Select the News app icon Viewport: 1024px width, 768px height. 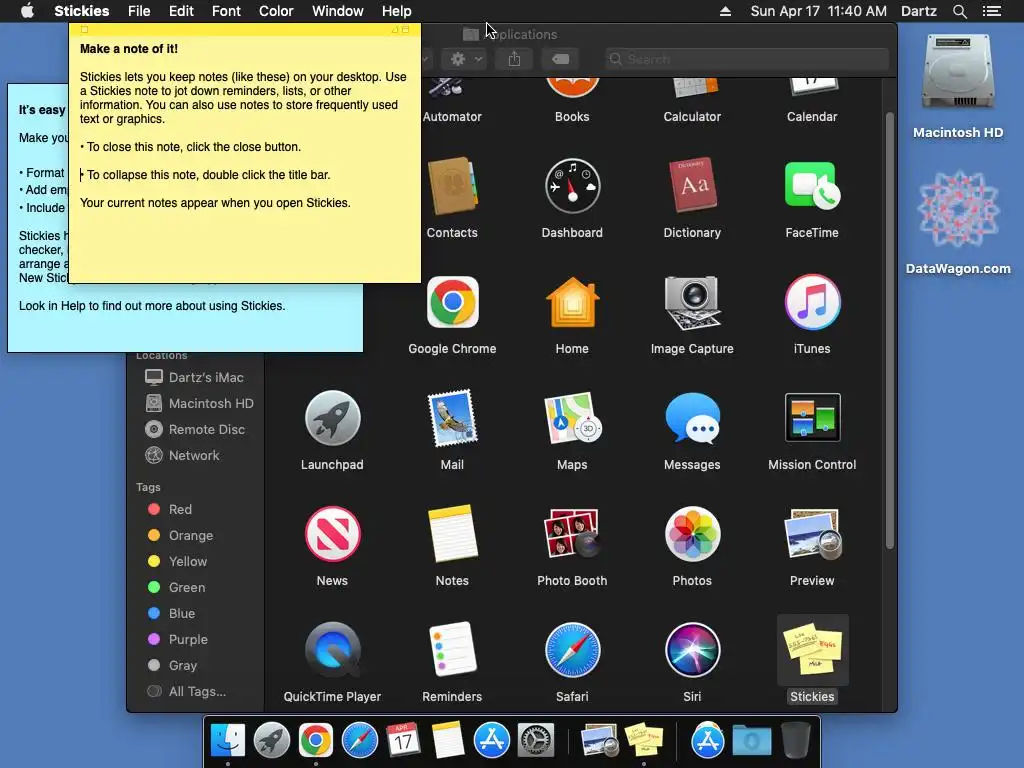pyautogui.click(x=332, y=534)
